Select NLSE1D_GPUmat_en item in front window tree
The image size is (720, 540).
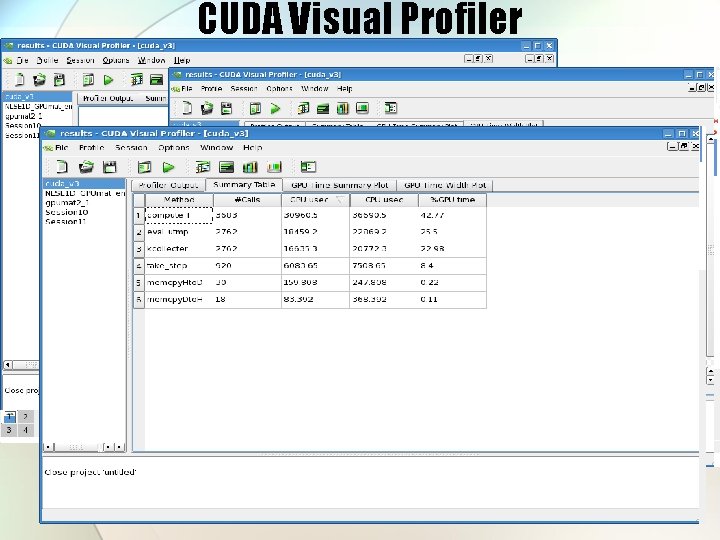pos(84,193)
